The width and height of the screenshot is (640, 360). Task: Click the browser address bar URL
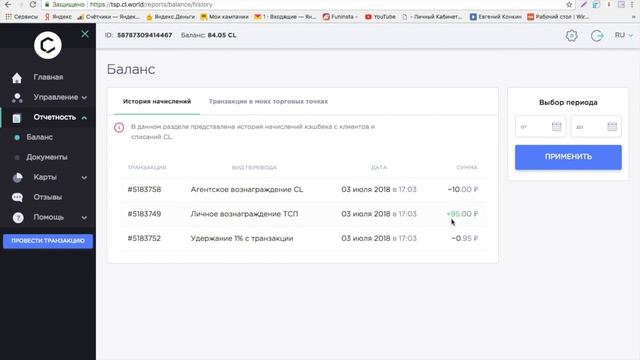pyautogui.click(x=151, y=4)
